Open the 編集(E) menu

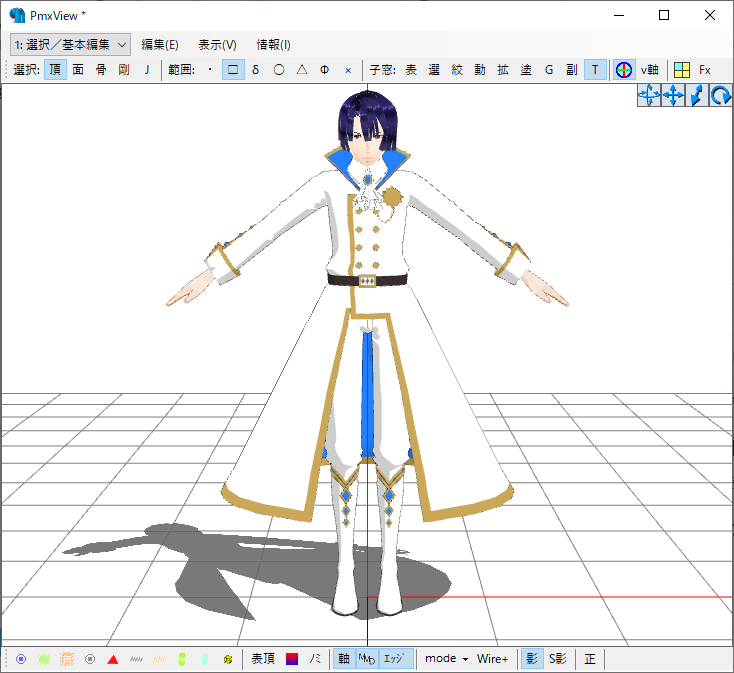(160, 44)
